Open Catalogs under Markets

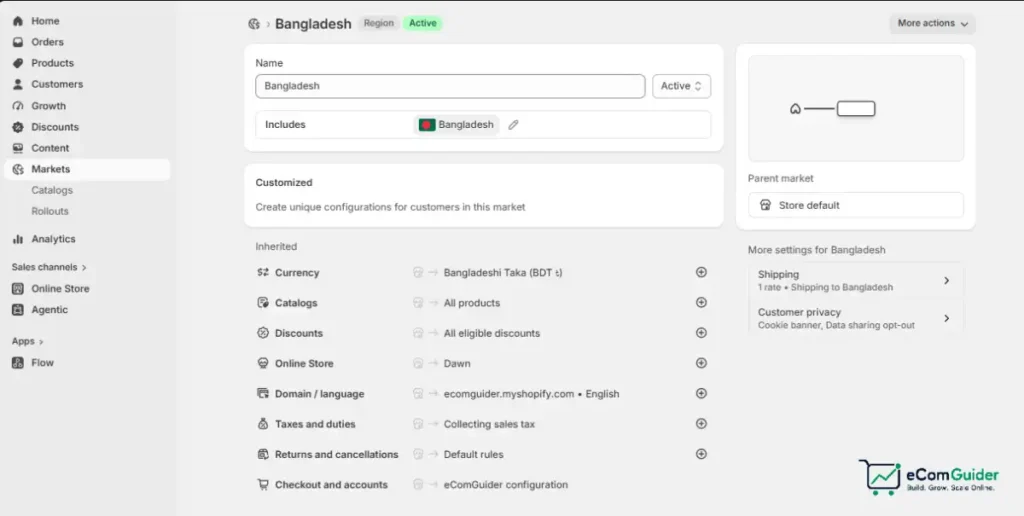[x=52, y=190]
